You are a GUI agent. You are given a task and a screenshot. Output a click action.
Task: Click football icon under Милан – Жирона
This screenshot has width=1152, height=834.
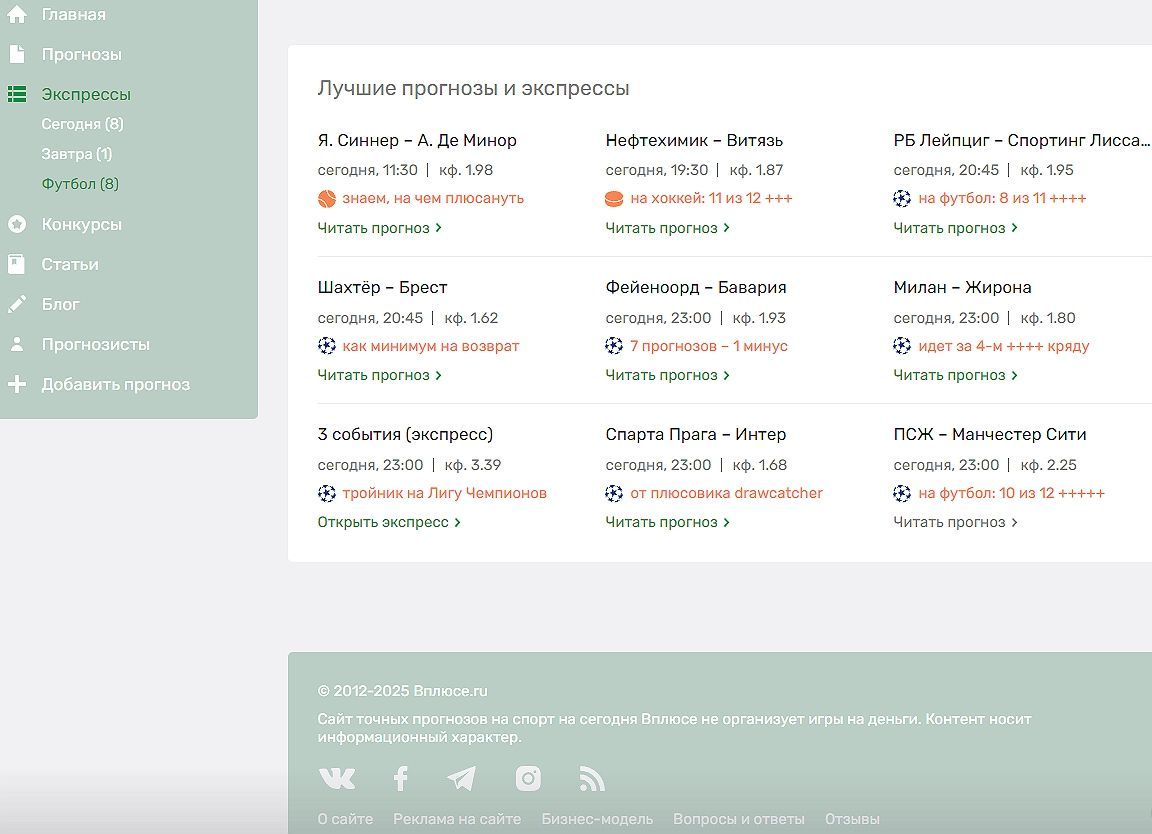click(902, 345)
